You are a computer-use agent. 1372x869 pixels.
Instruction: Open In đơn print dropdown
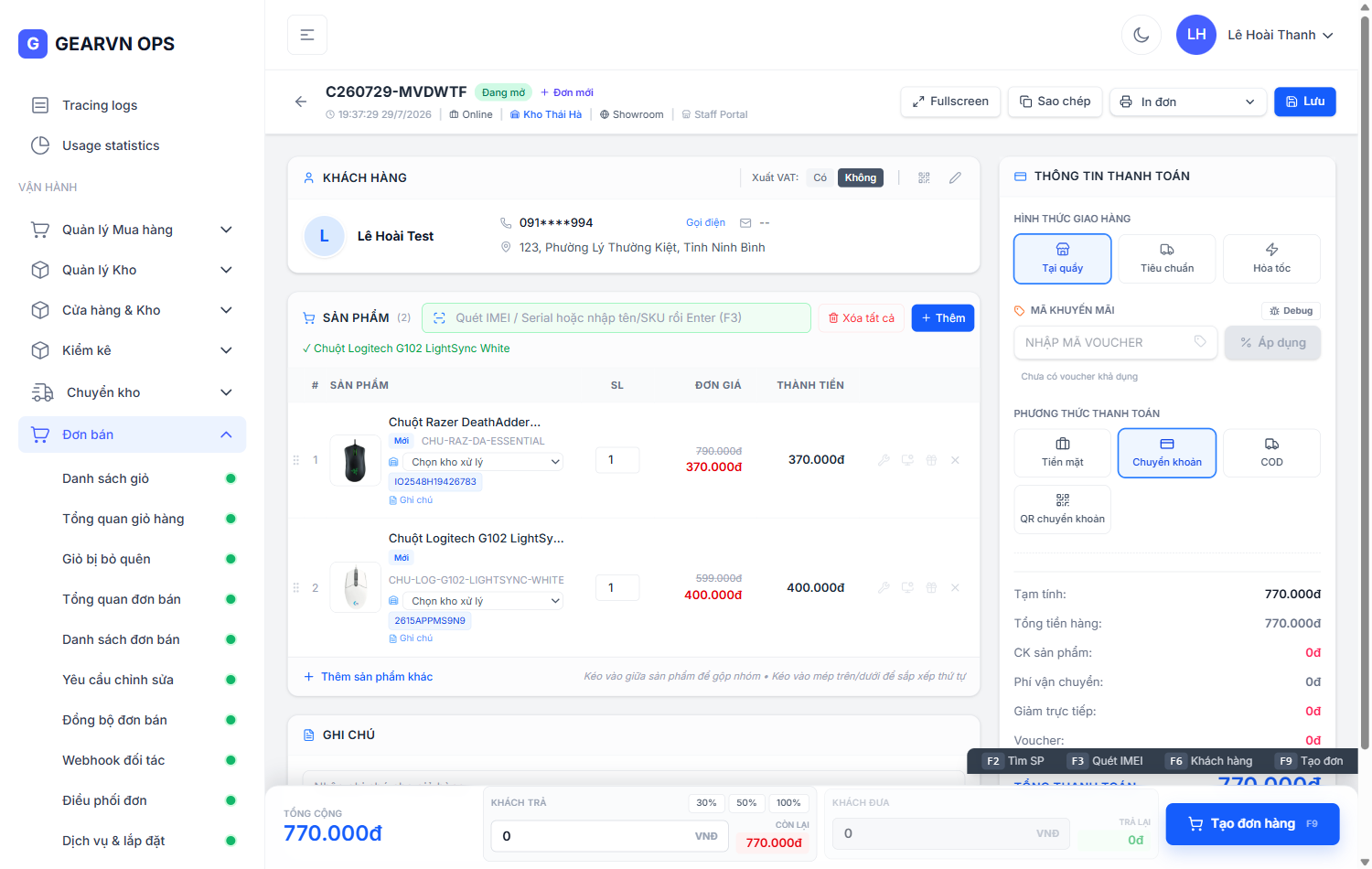click(x=1188, y=102)
